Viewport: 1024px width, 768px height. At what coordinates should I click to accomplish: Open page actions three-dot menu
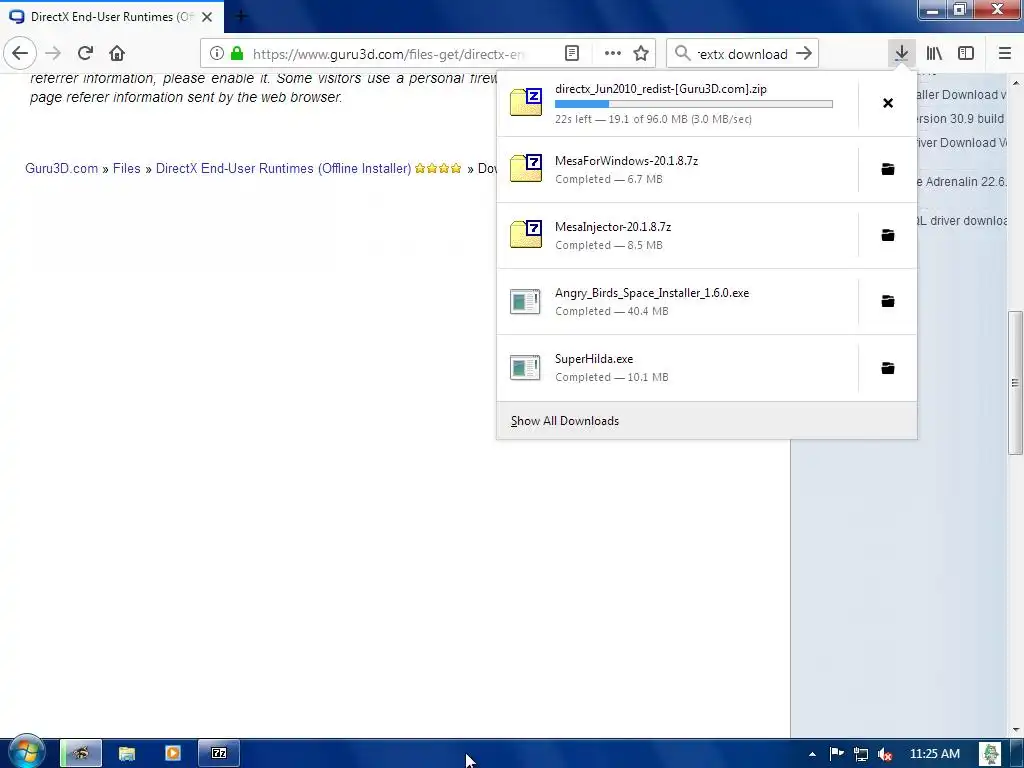coord(613,54)
